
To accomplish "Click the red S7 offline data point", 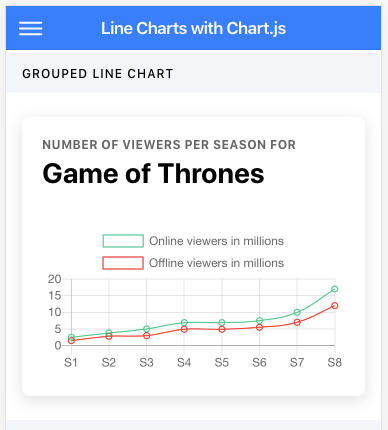I will pos(297,322).
